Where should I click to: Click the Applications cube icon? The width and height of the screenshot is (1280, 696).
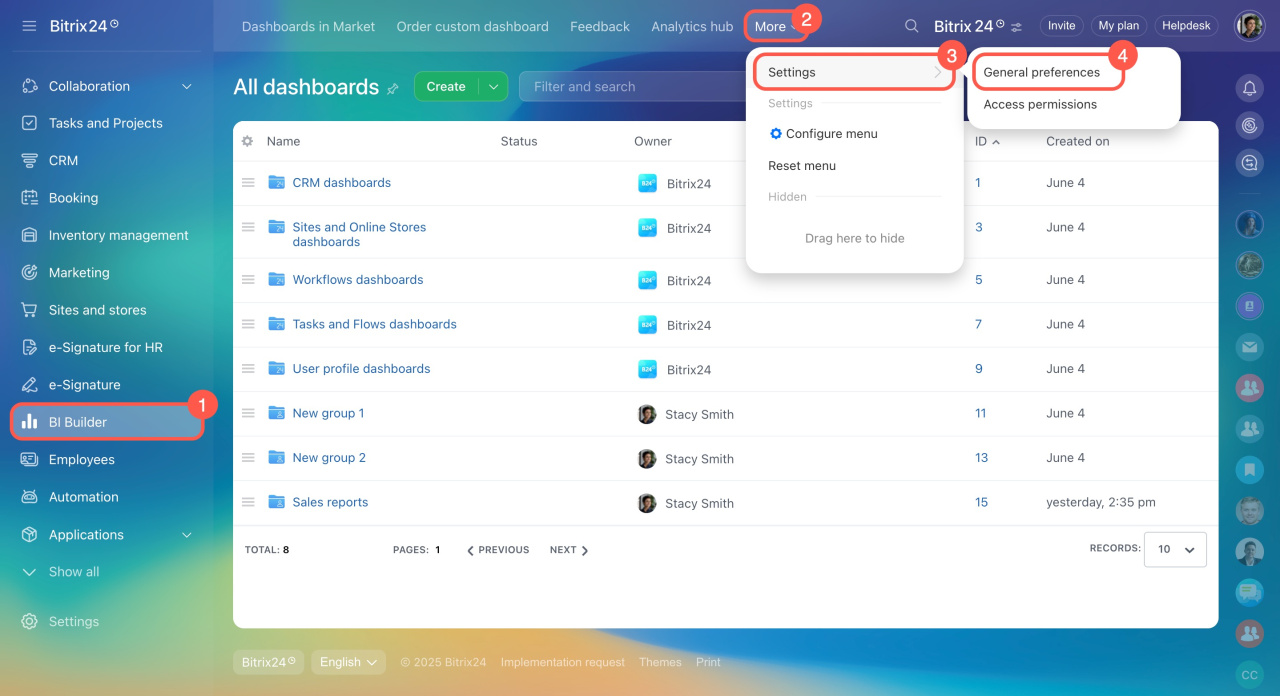tap(30, 534)
